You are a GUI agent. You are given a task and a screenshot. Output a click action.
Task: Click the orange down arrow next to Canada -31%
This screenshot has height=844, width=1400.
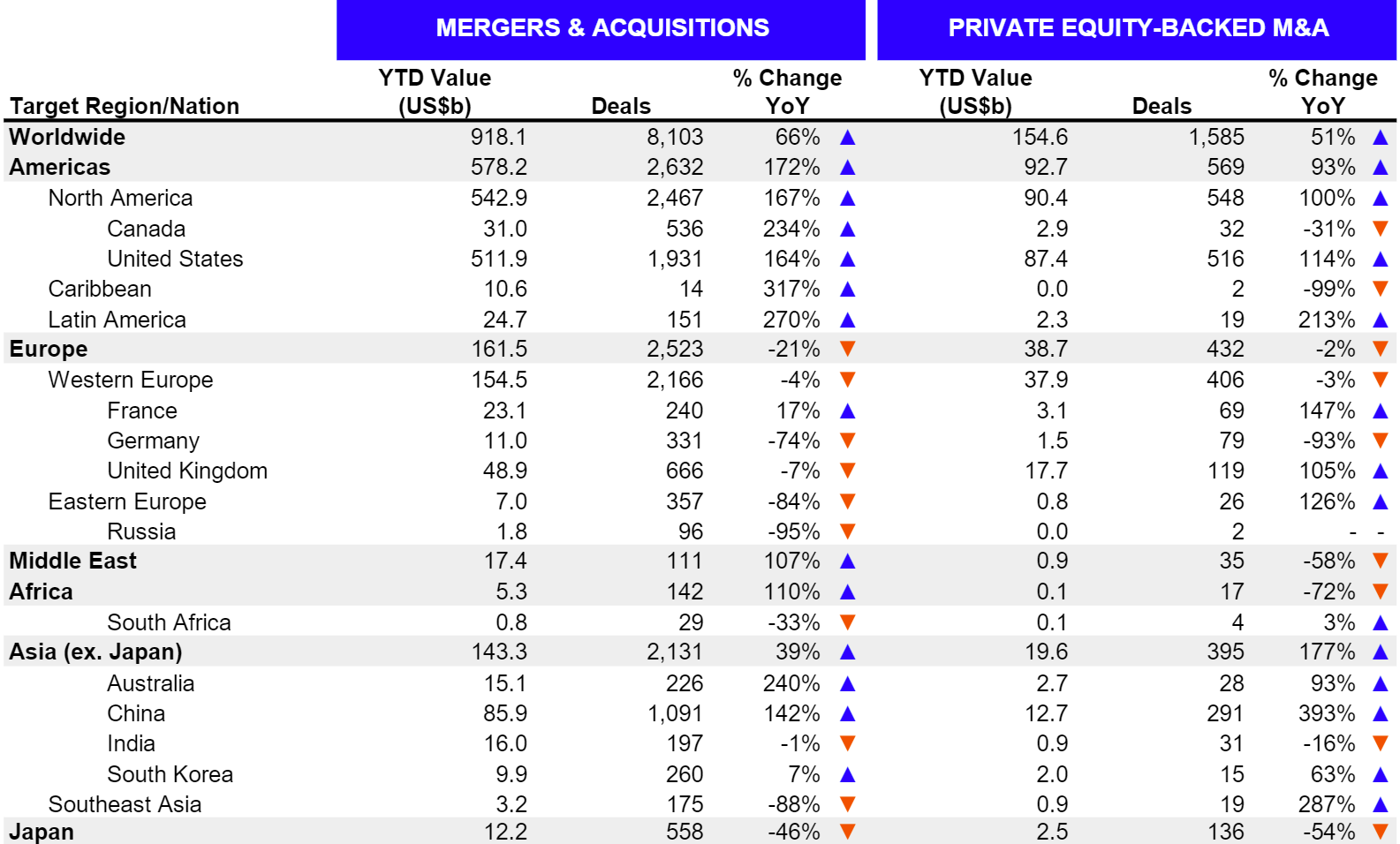1381,229
